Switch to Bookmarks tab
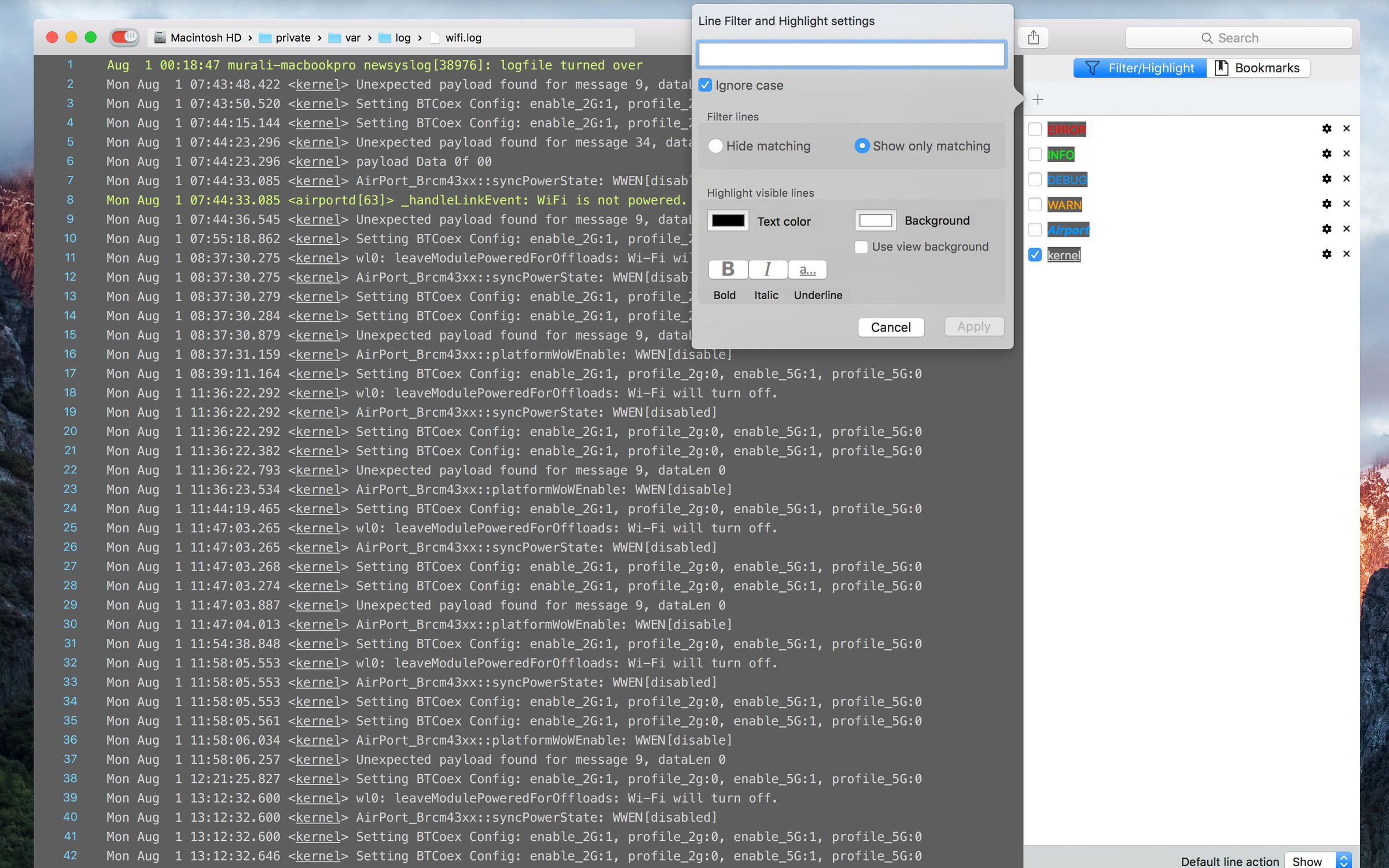1389x868 pixels. pos(1258,68)
